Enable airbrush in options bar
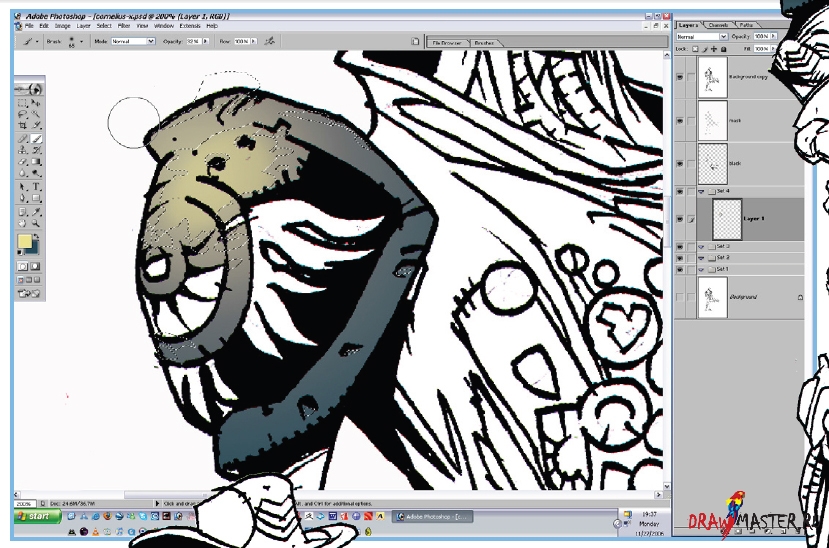829x548 pixels. (270, 41)
